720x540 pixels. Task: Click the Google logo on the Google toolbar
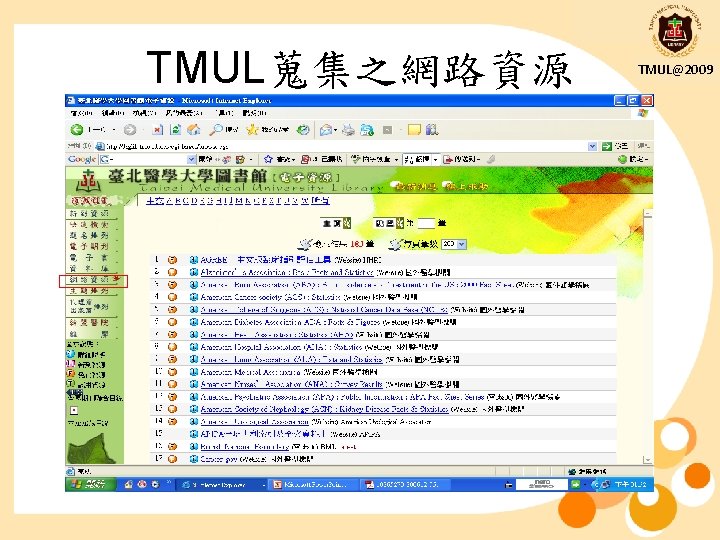(82, 159)
